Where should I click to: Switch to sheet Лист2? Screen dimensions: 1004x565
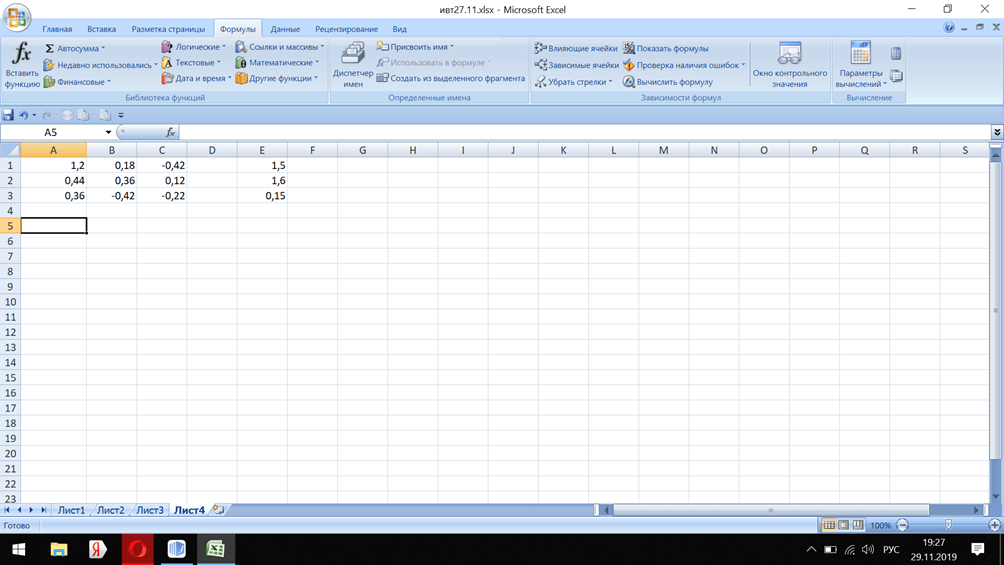click(111, 510)
